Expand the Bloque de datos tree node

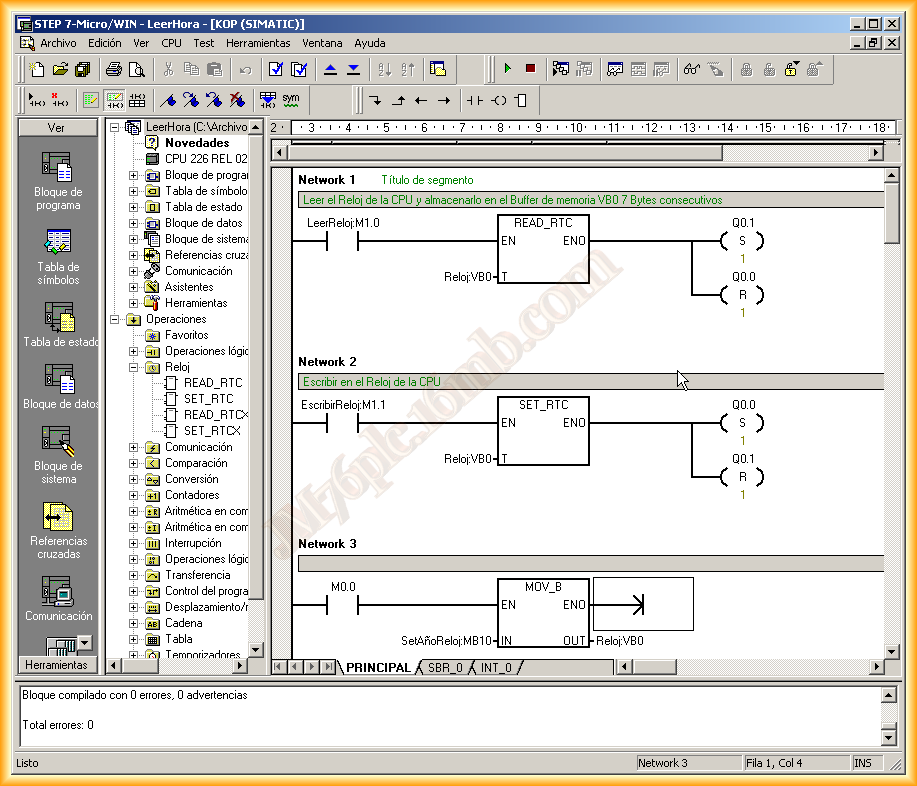134,223
